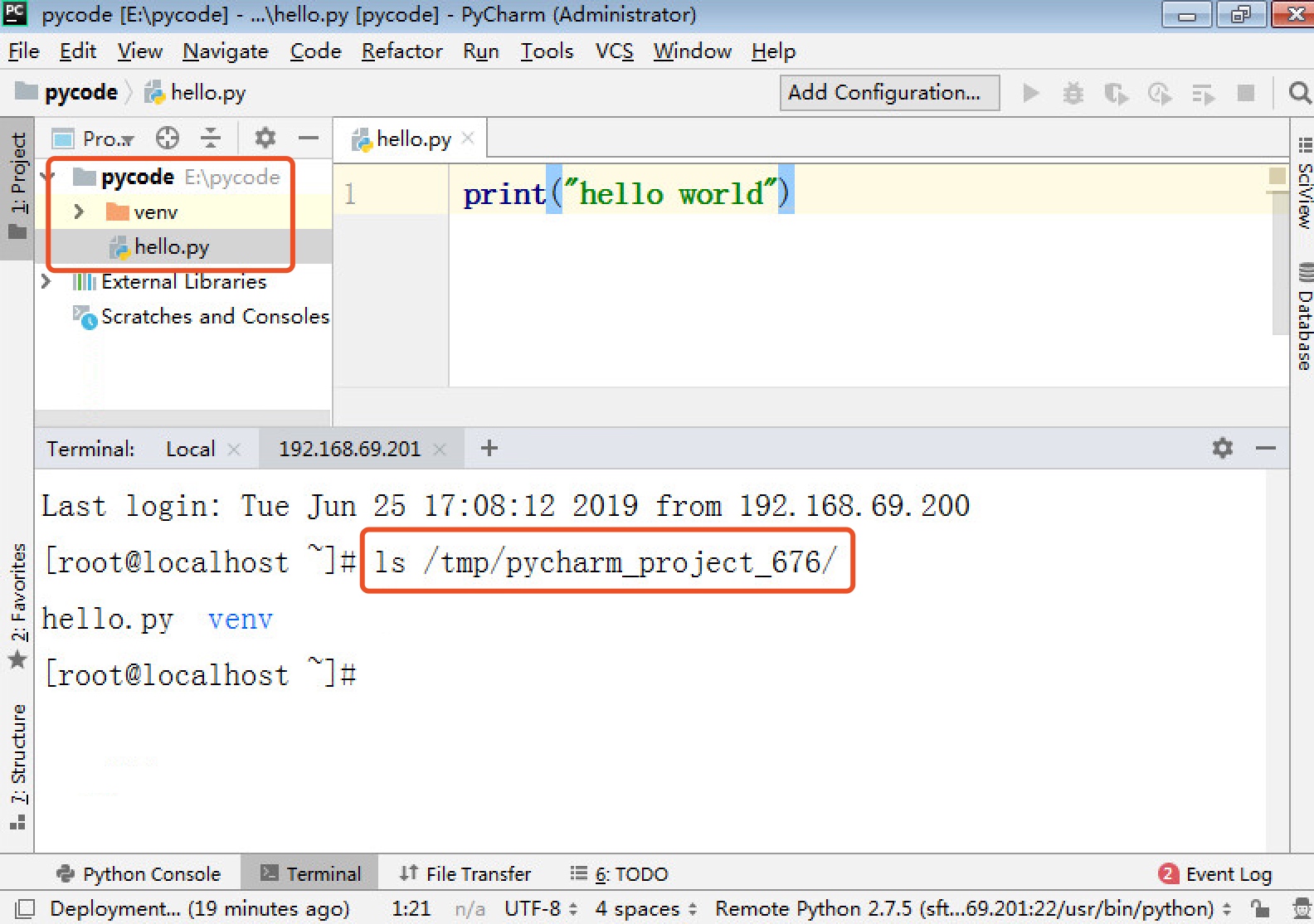Open the Refactor menu

click(401, 51)
